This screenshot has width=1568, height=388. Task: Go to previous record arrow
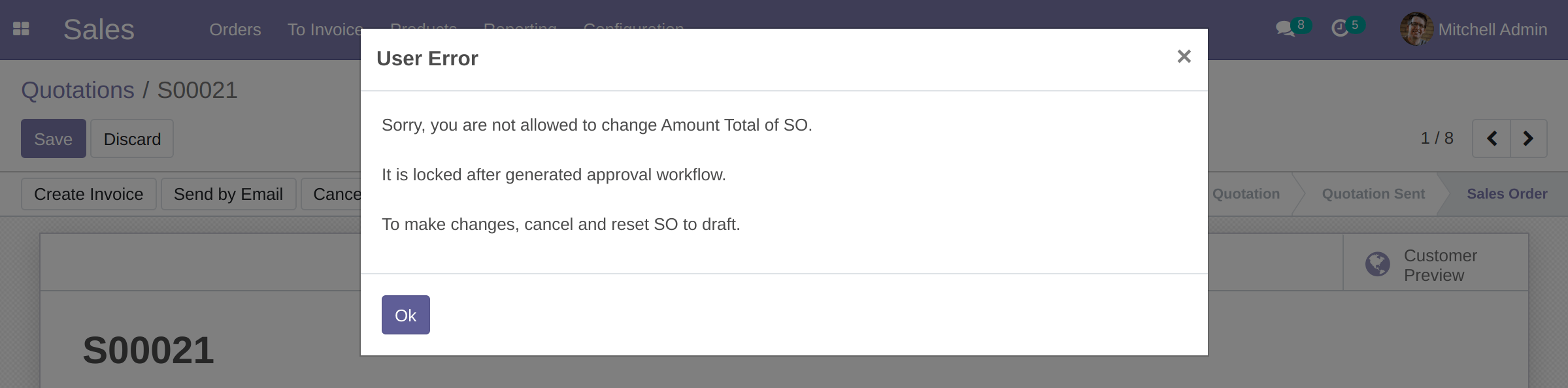click(1492, 138)
